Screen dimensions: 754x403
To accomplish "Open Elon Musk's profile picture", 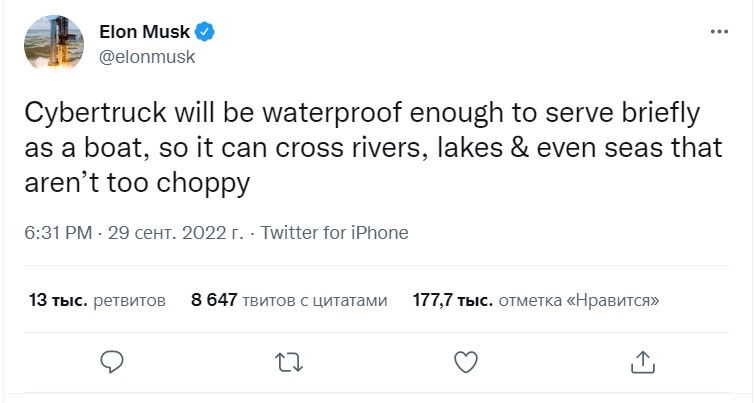I will pos(49,45).
